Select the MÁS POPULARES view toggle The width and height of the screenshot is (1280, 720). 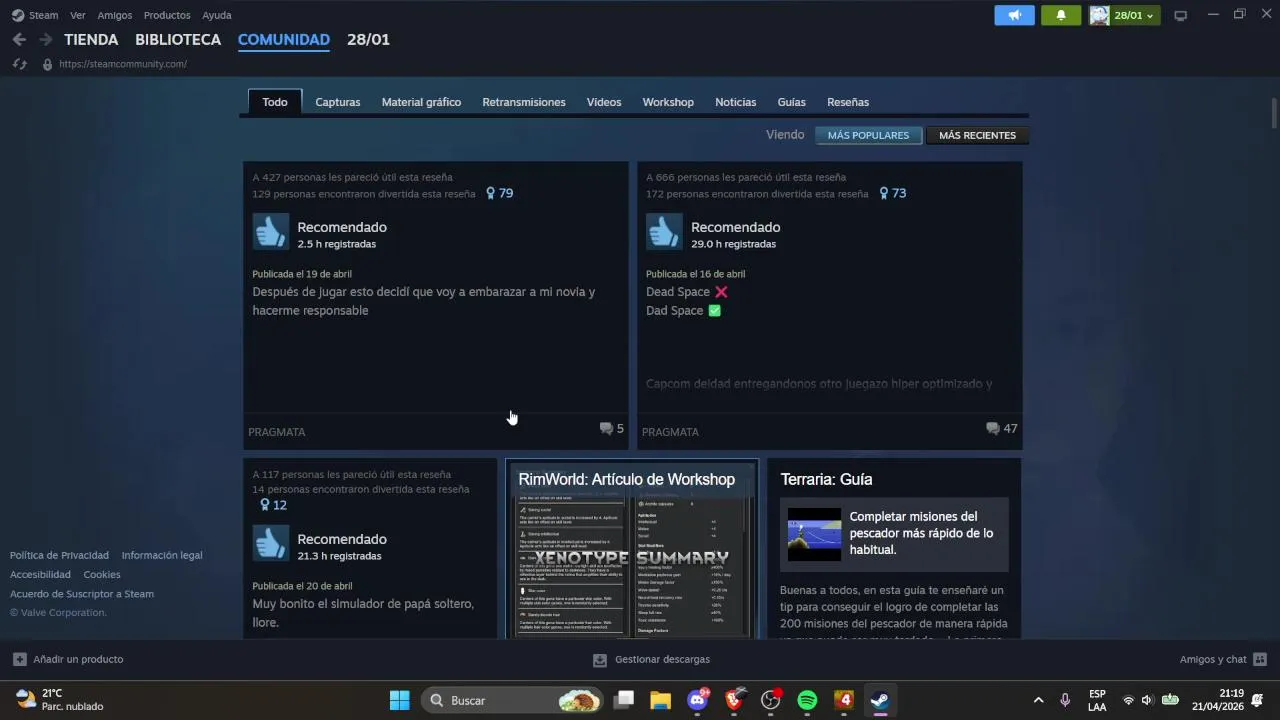[868, 135]
